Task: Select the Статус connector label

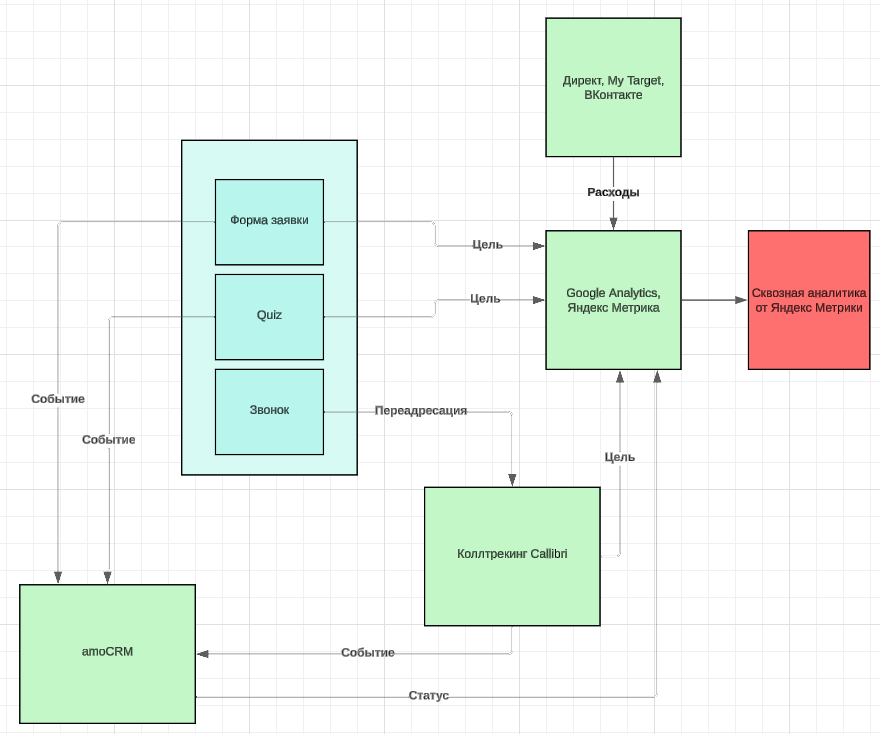Action: pos(428,695)
